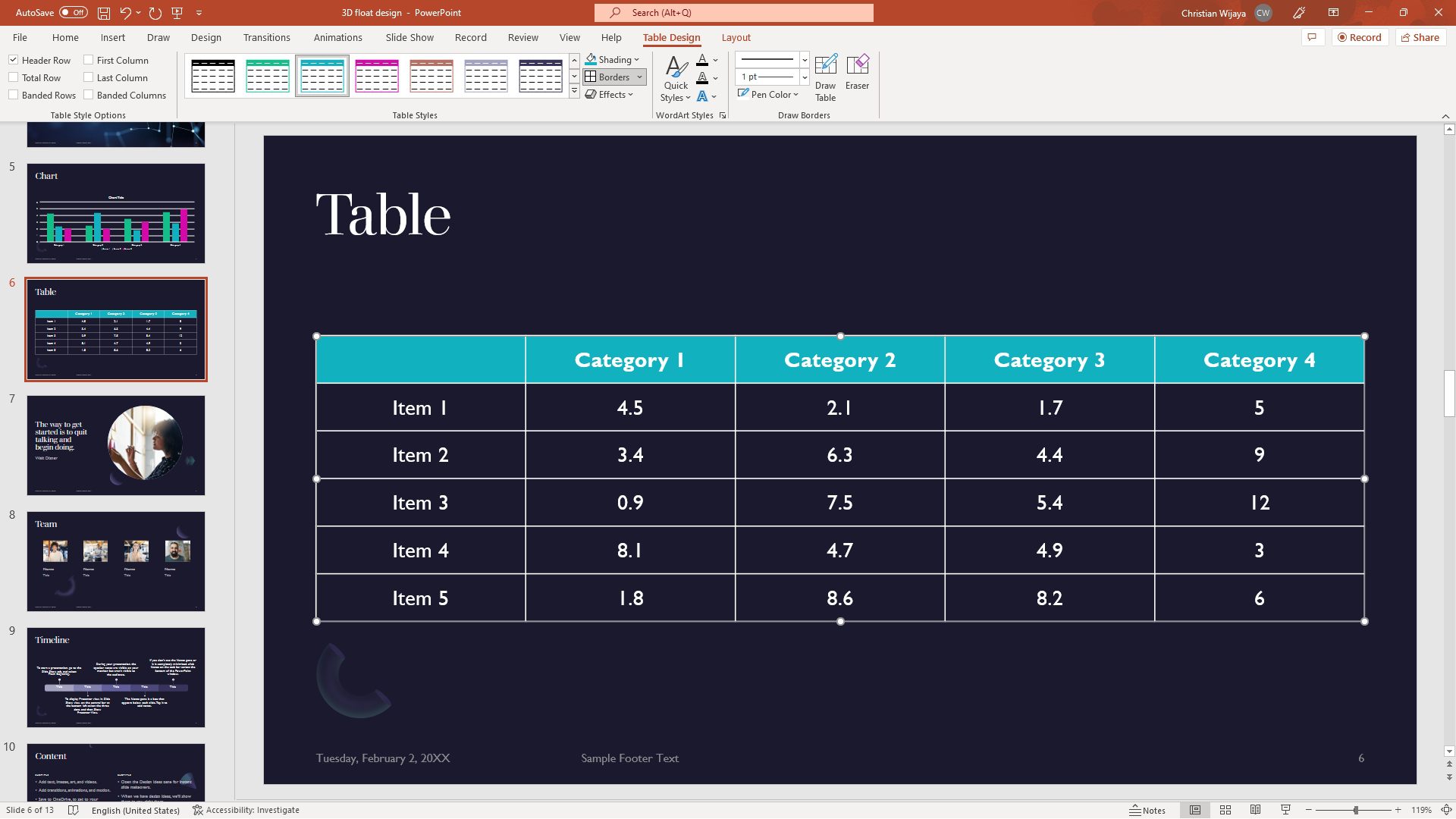Switch to the Layout ribbon tab
The width and height of the screenshot is (1456, 819).
(735, 38)
